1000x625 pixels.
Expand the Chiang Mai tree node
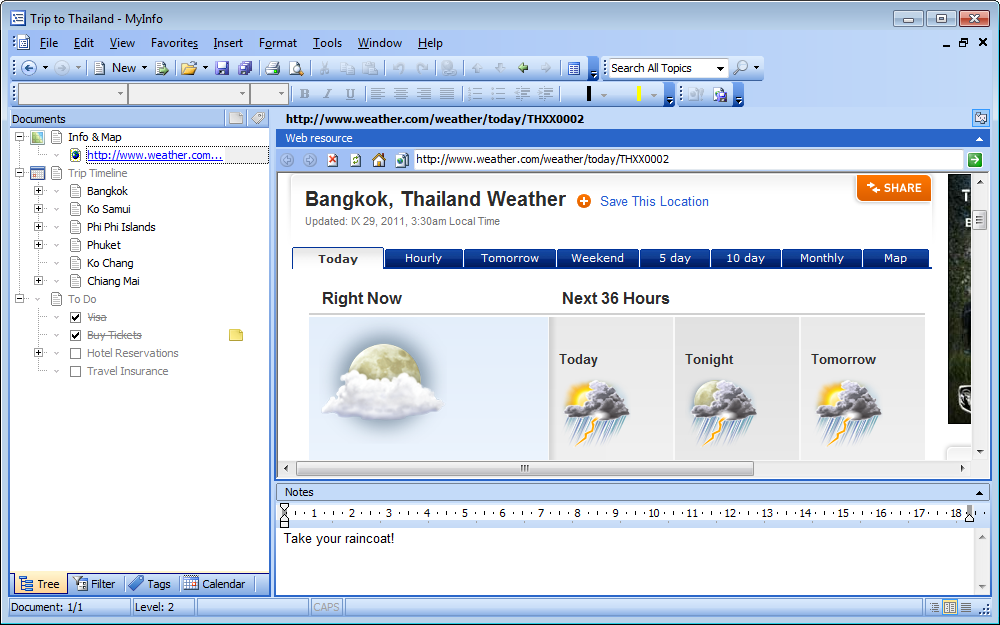click(x=38, y=281)
